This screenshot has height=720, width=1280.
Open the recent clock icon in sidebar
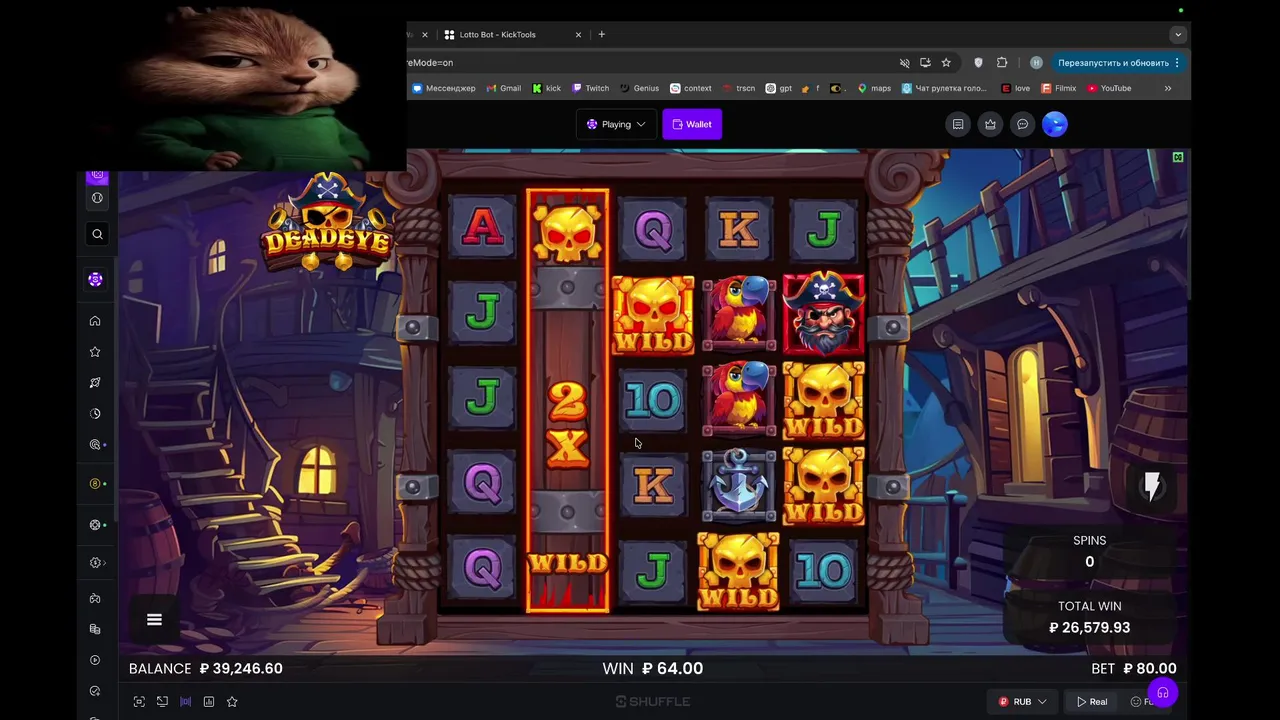tap(95, 413)
